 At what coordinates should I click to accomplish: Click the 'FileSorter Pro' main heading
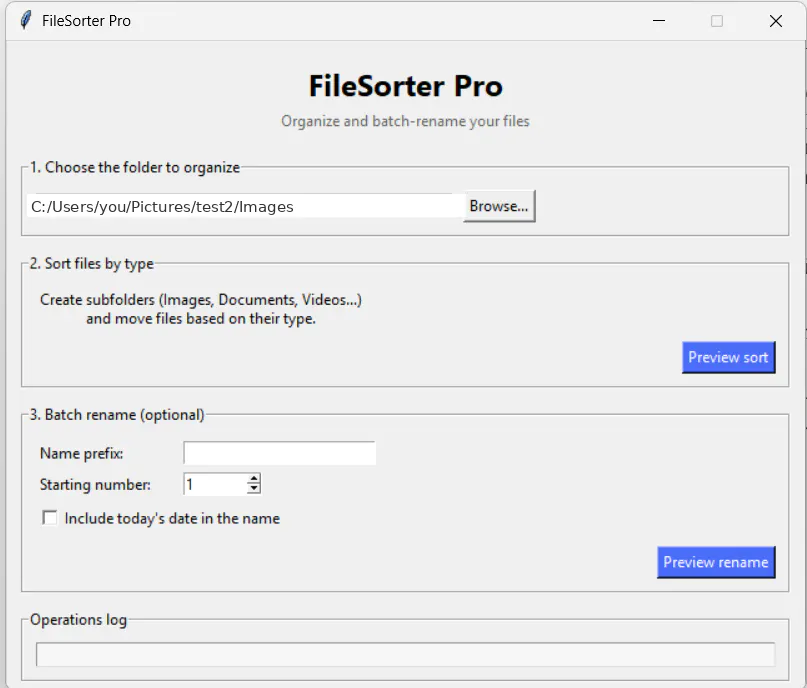coord(406,85)
